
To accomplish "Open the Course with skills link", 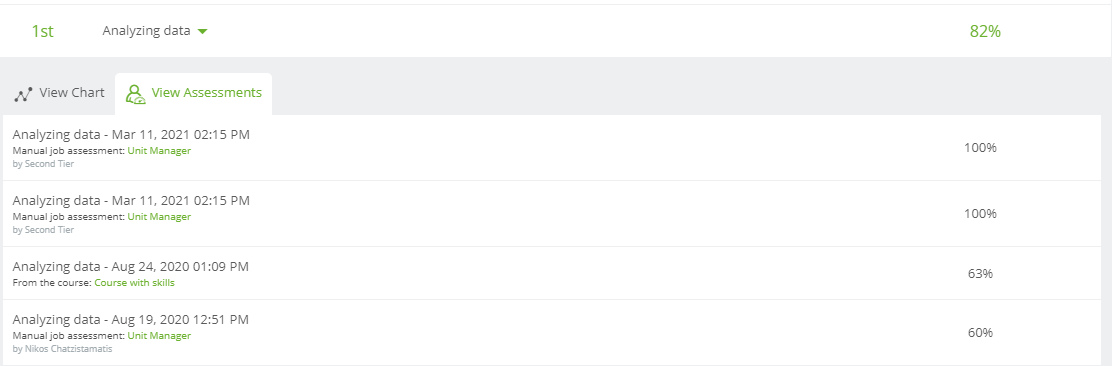I will click(x=134, y=282).
